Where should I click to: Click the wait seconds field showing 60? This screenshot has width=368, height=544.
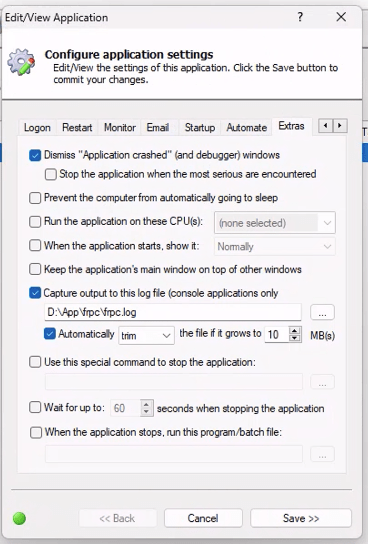(x=125, y=408)
